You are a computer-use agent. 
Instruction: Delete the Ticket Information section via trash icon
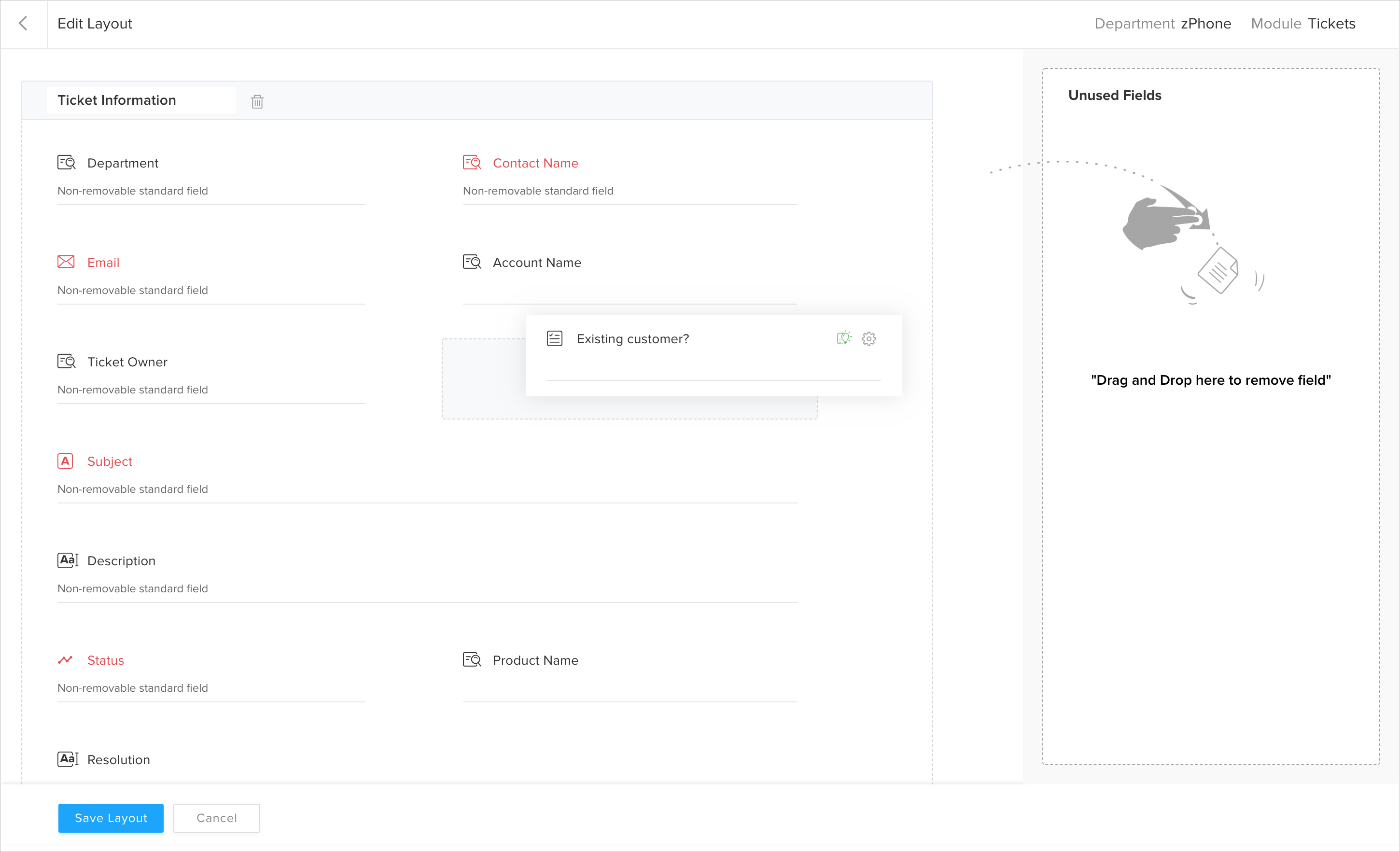point(257,102)
